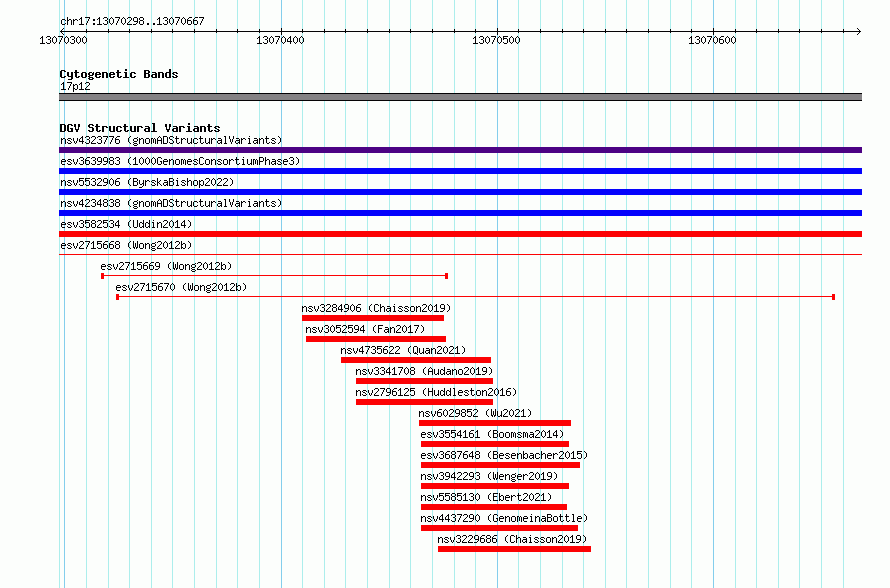Open nsv4234838 gnomADStructuralVariants label
Viewport: 890px width, 588px height.
(171, 203)
